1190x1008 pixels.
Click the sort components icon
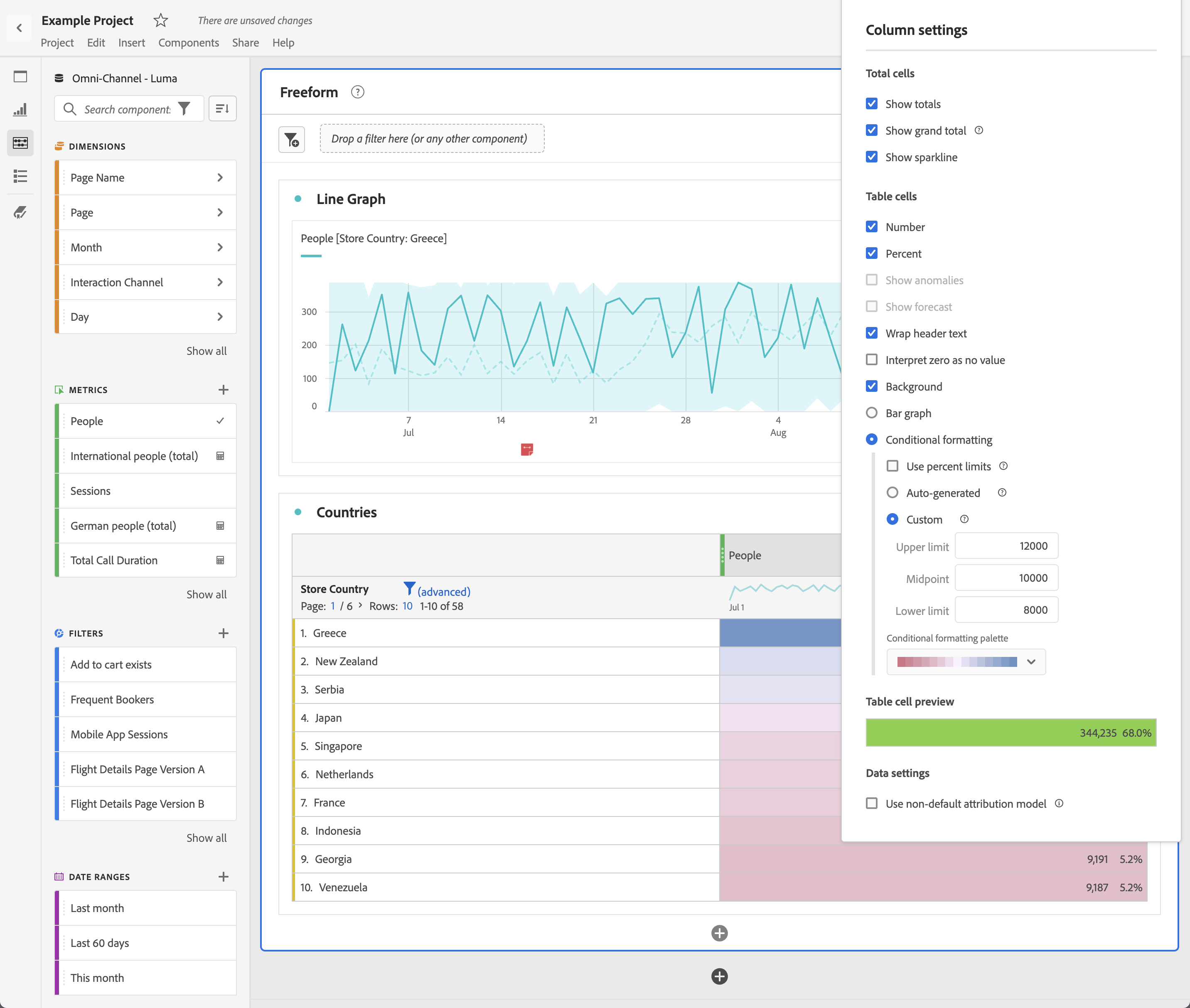(x=222, y=108)
